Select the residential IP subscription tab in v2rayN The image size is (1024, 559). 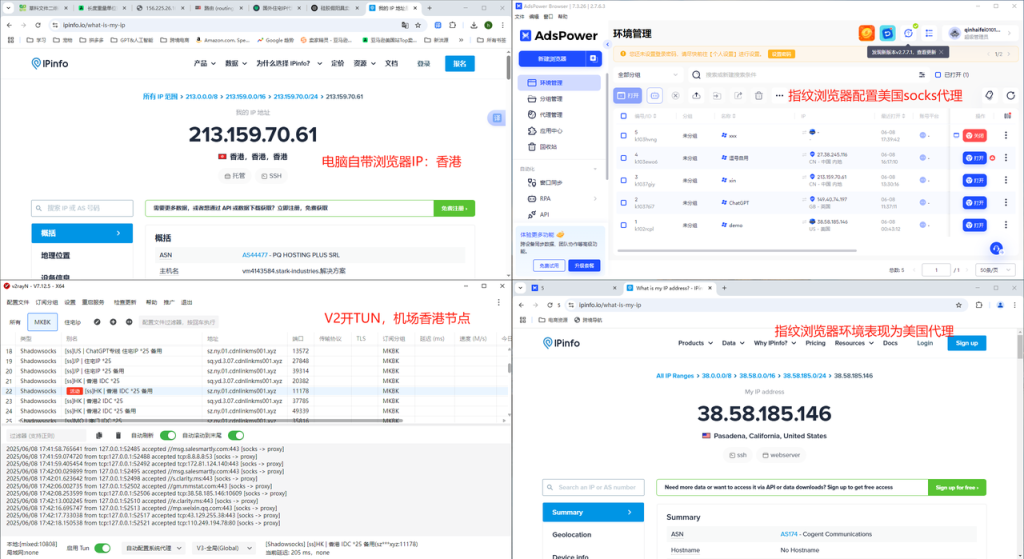pyautogui.click(x=72, y=322)
